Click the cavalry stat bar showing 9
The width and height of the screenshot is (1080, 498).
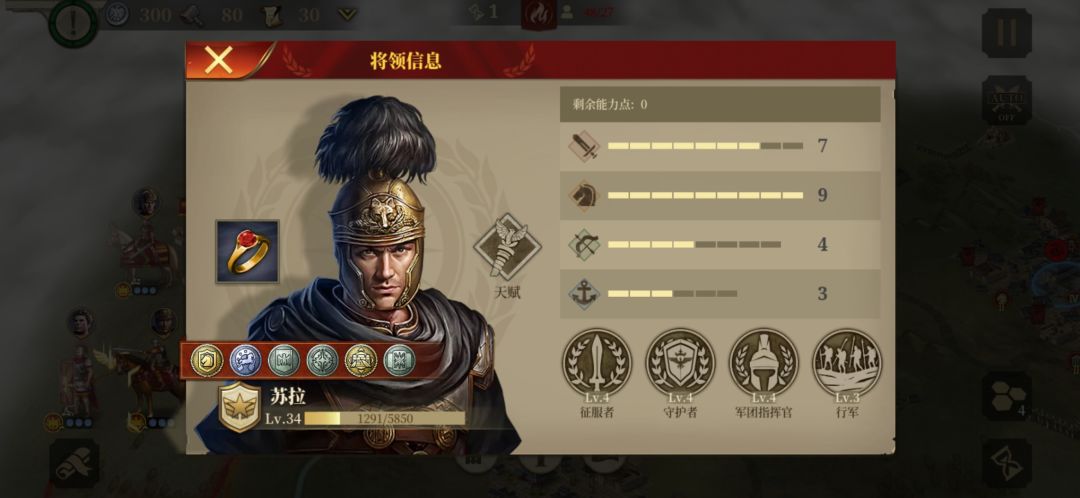coord(705,196)
